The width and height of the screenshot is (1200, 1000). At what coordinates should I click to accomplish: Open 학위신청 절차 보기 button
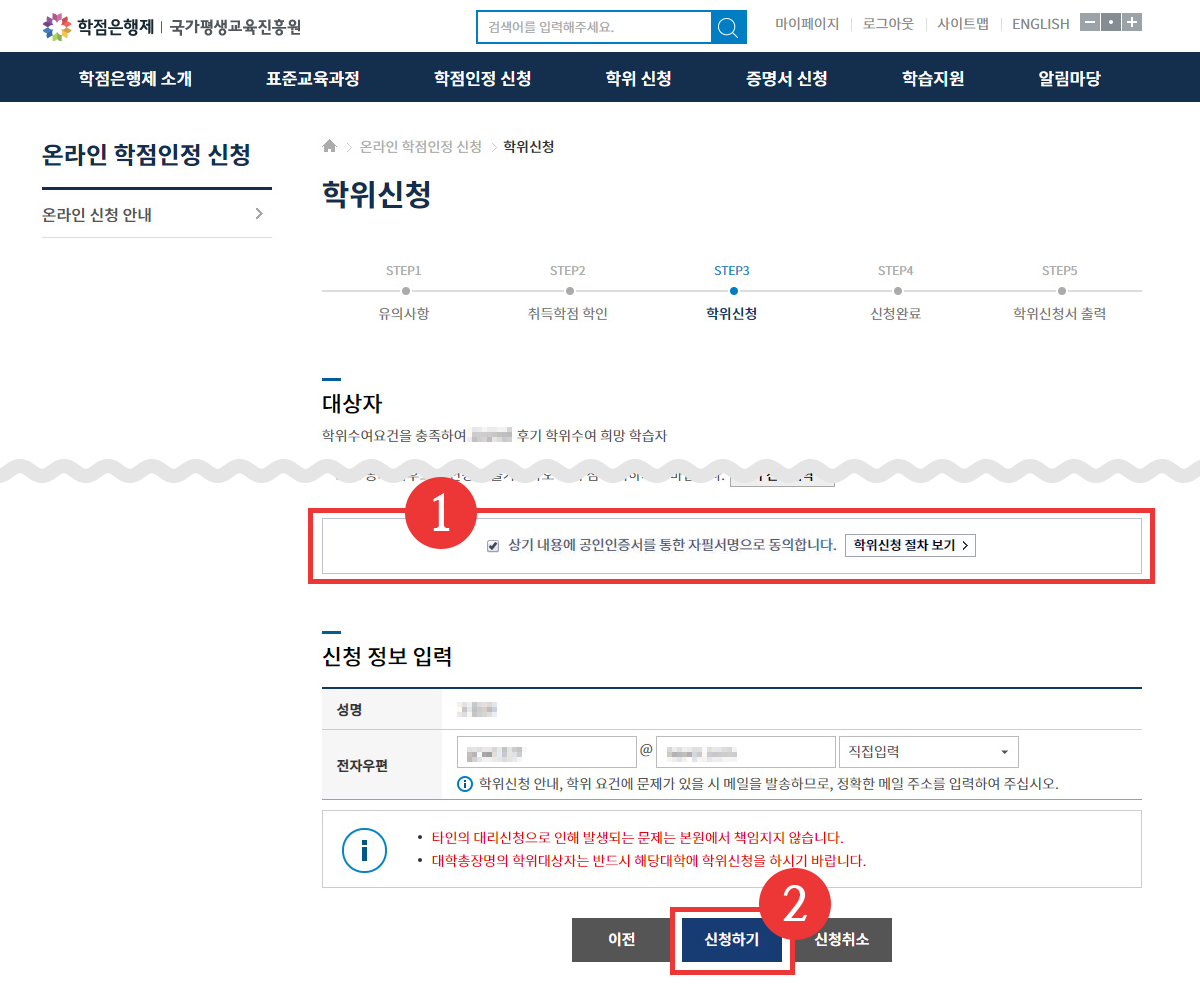click(909, 546)
